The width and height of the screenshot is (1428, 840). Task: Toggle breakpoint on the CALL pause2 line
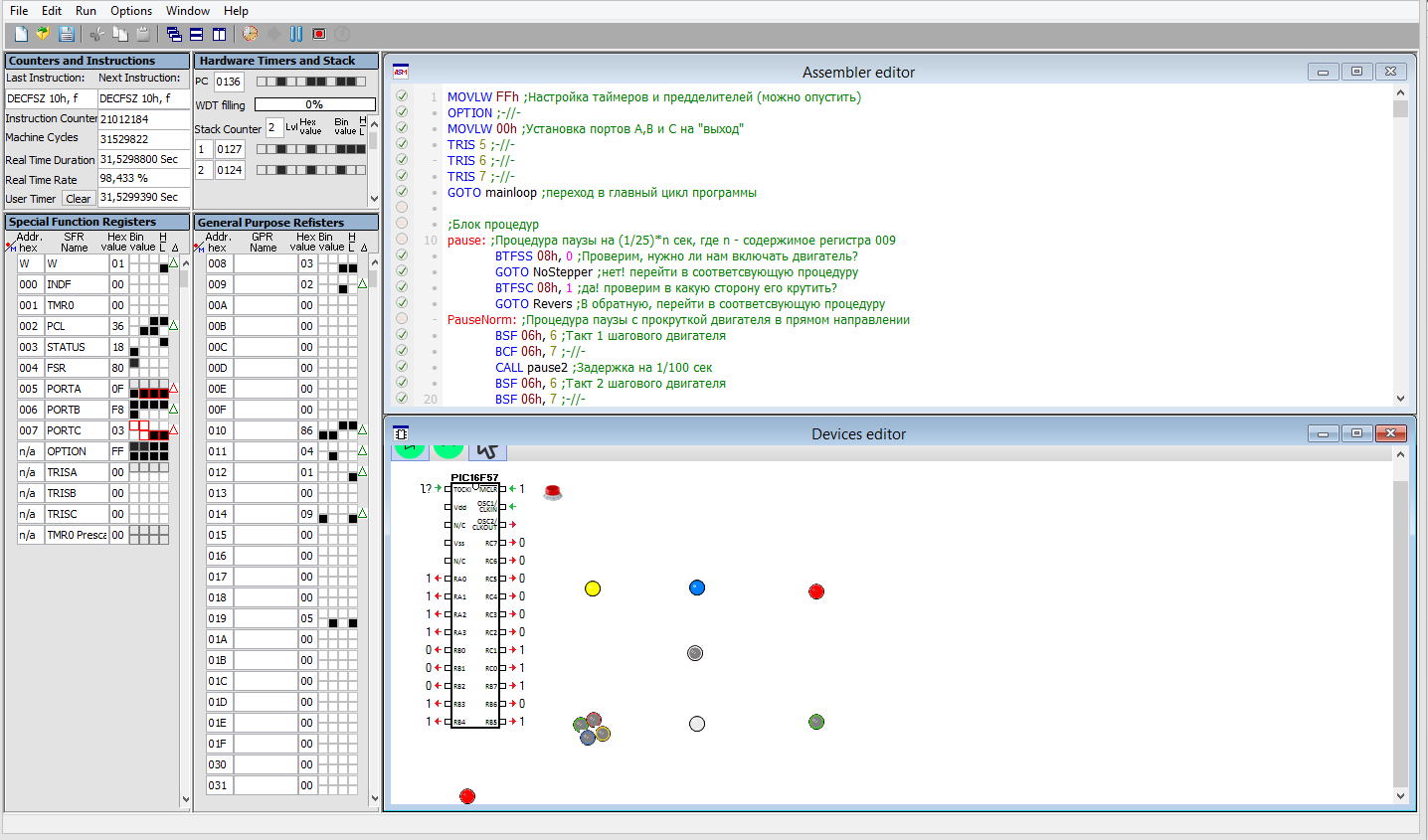402,367
